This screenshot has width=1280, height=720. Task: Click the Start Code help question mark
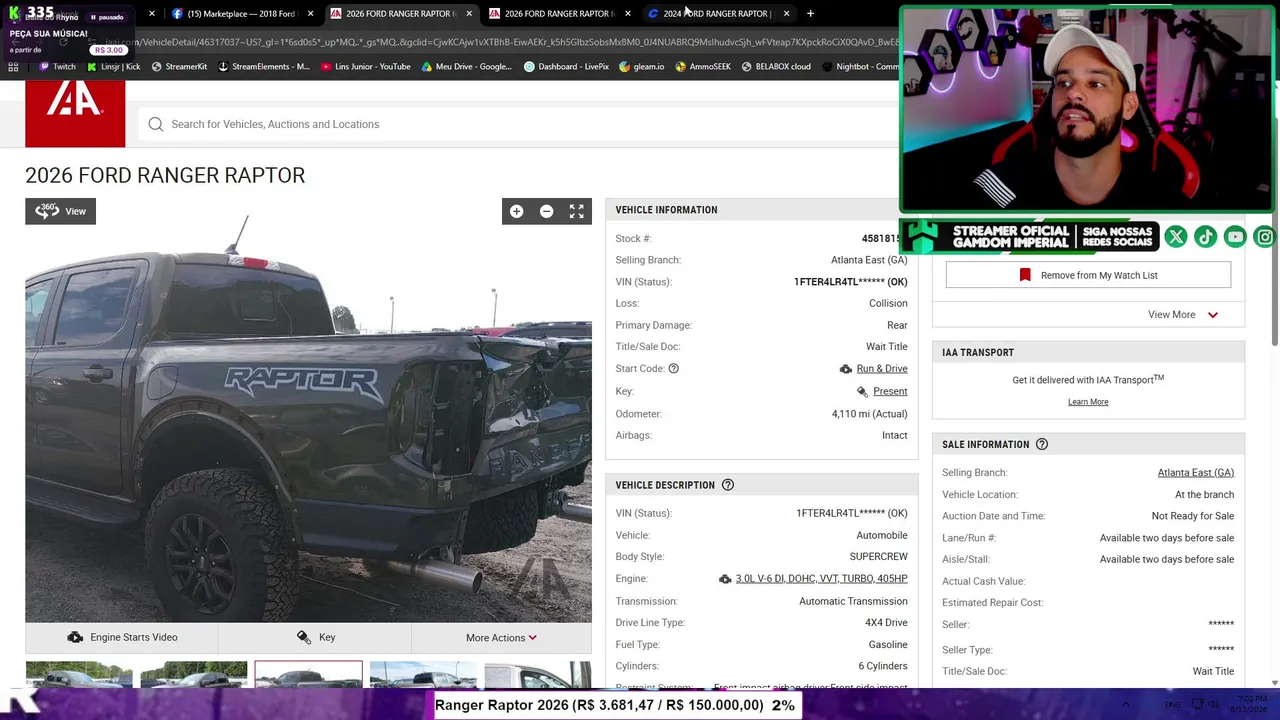(673, 369)
